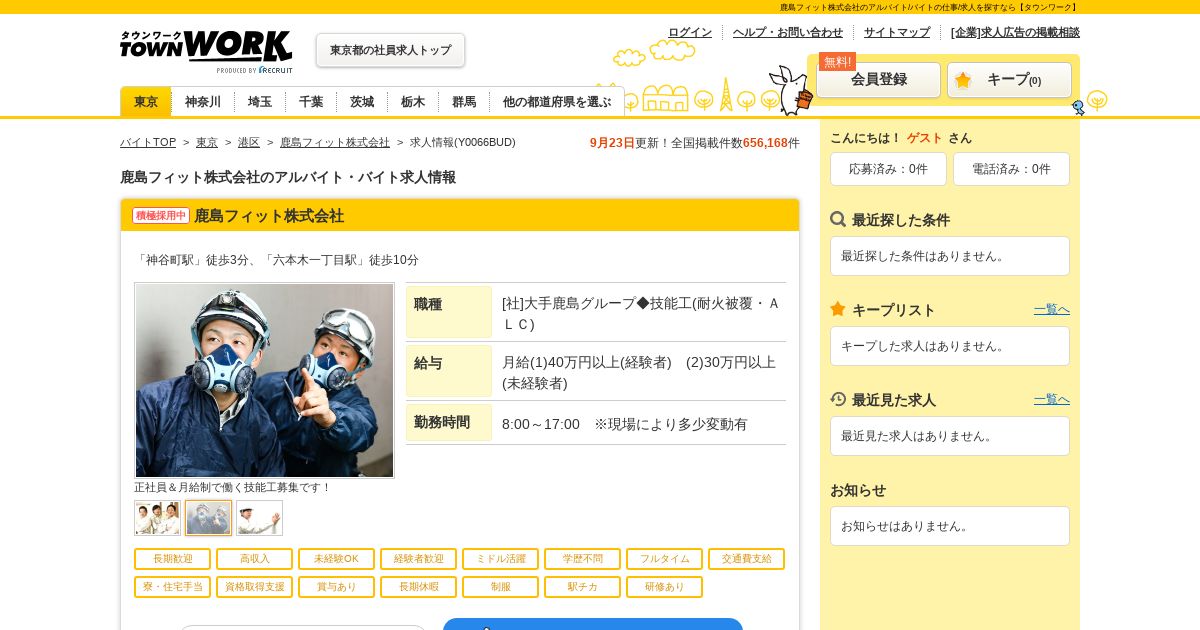Click the 鹿島フィット株式会社 card title
The width and height of the screenshot is (1200, 630).
pos(269,215)
